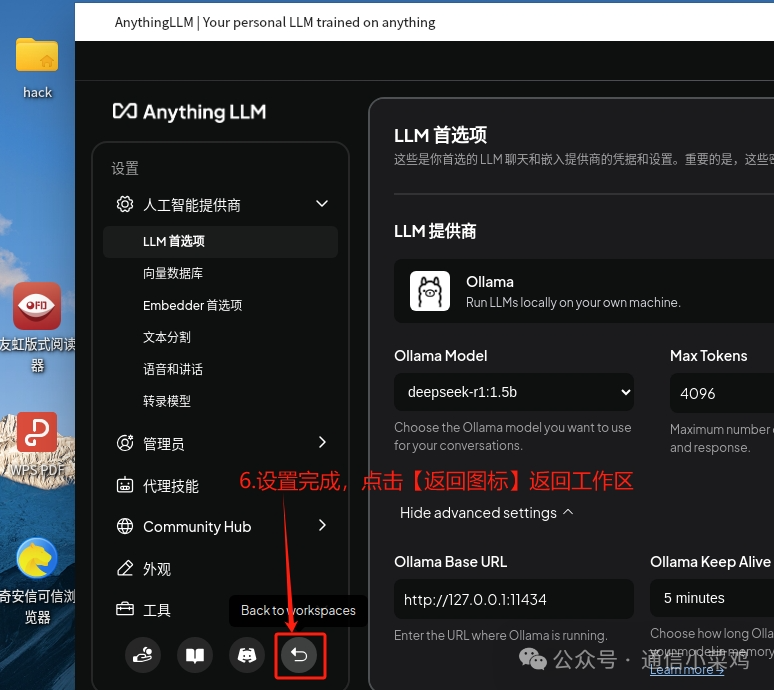Open the Discord icon in sidebar footer
The image size is (774, 690).
pyautogui.click(x=247, y=655)
